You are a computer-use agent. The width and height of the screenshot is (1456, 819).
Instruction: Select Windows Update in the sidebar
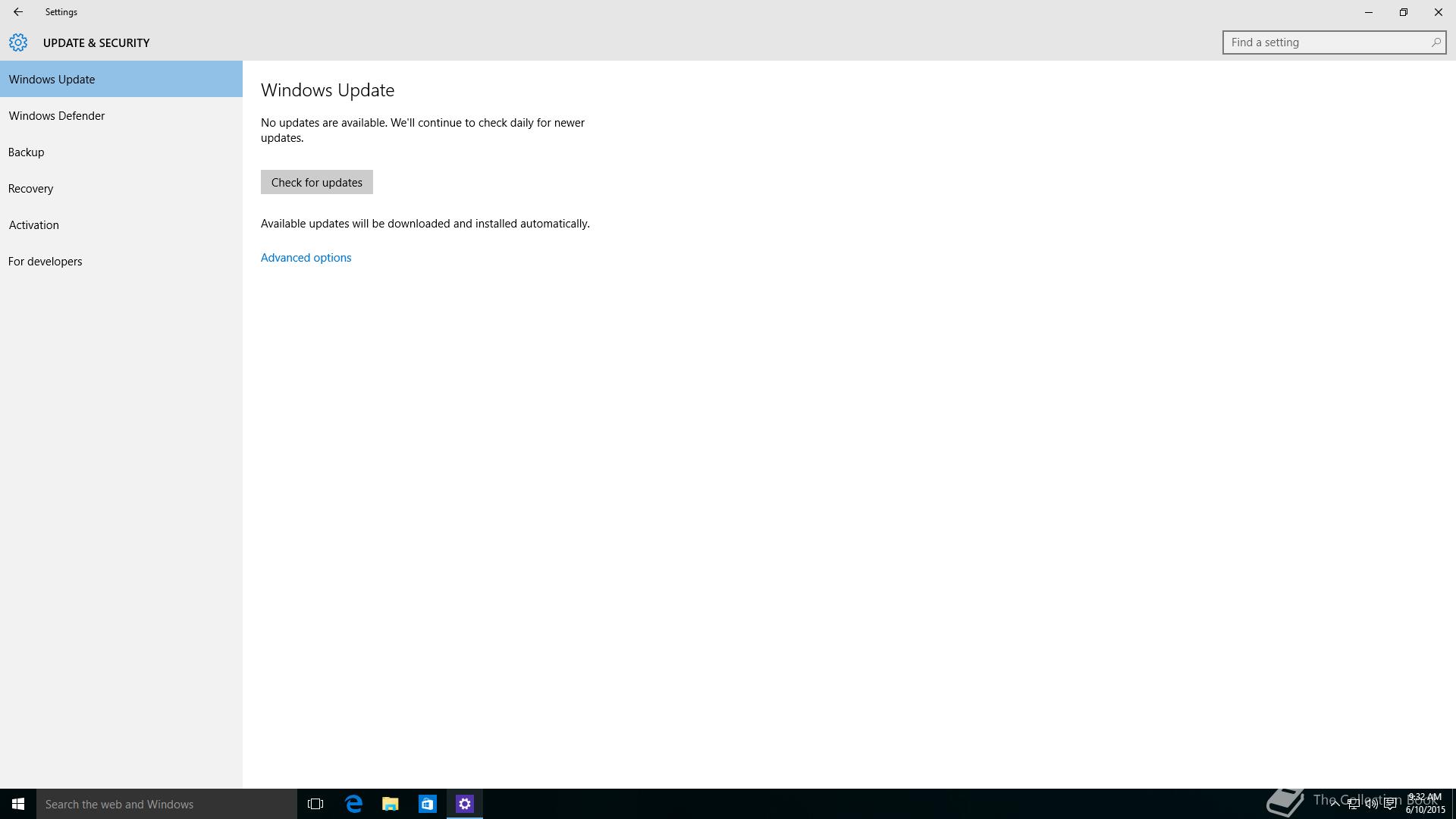coord(121,79)
